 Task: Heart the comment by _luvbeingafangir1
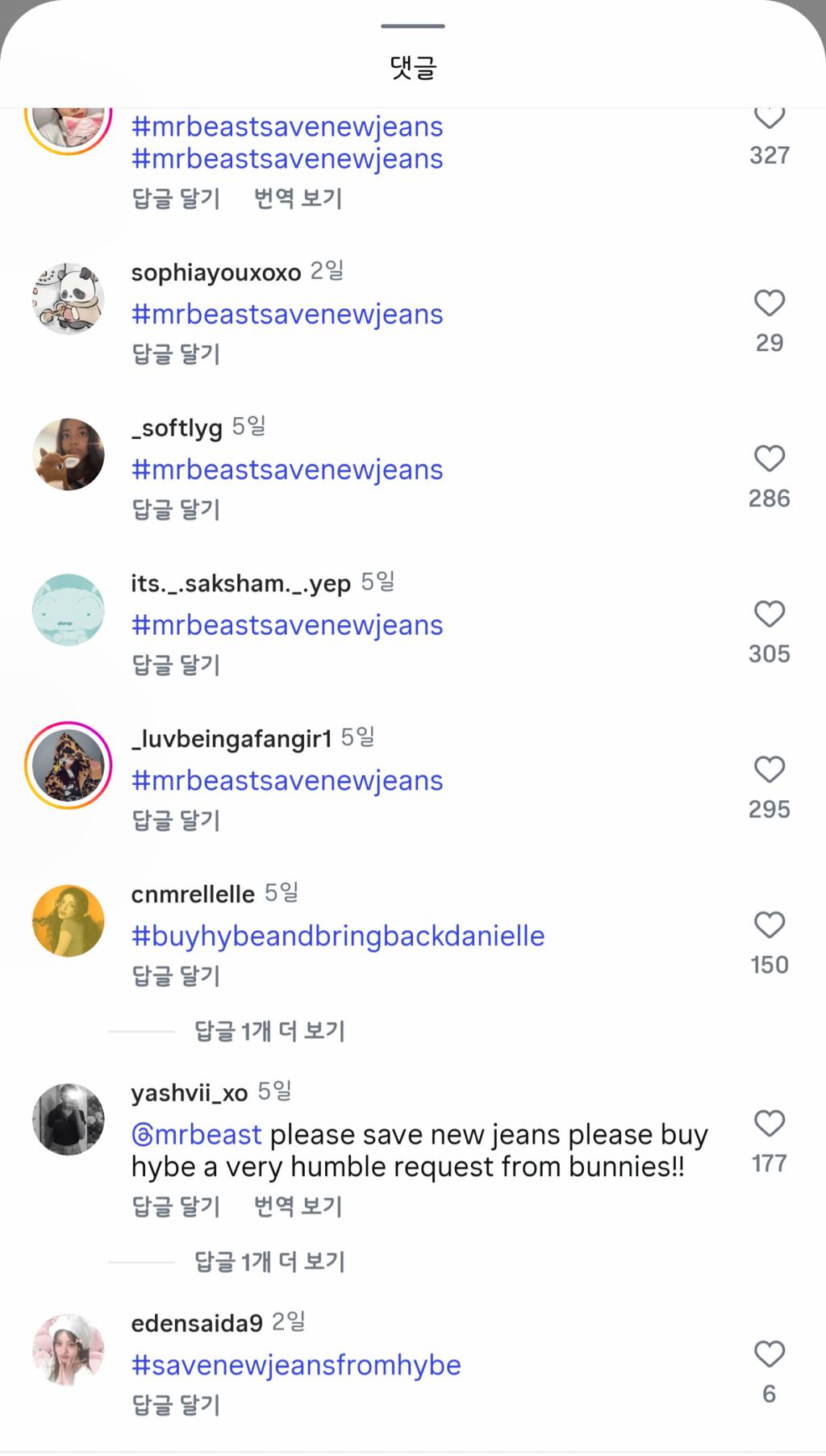pos(769,770)
